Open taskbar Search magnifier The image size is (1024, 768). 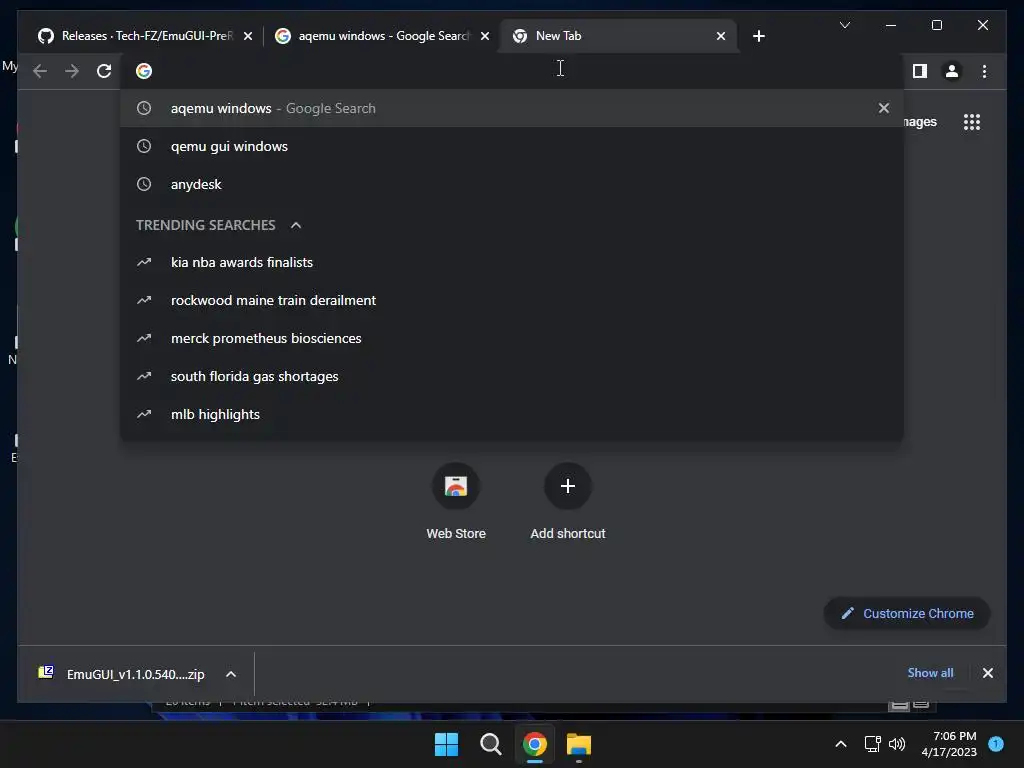[490, 744]
